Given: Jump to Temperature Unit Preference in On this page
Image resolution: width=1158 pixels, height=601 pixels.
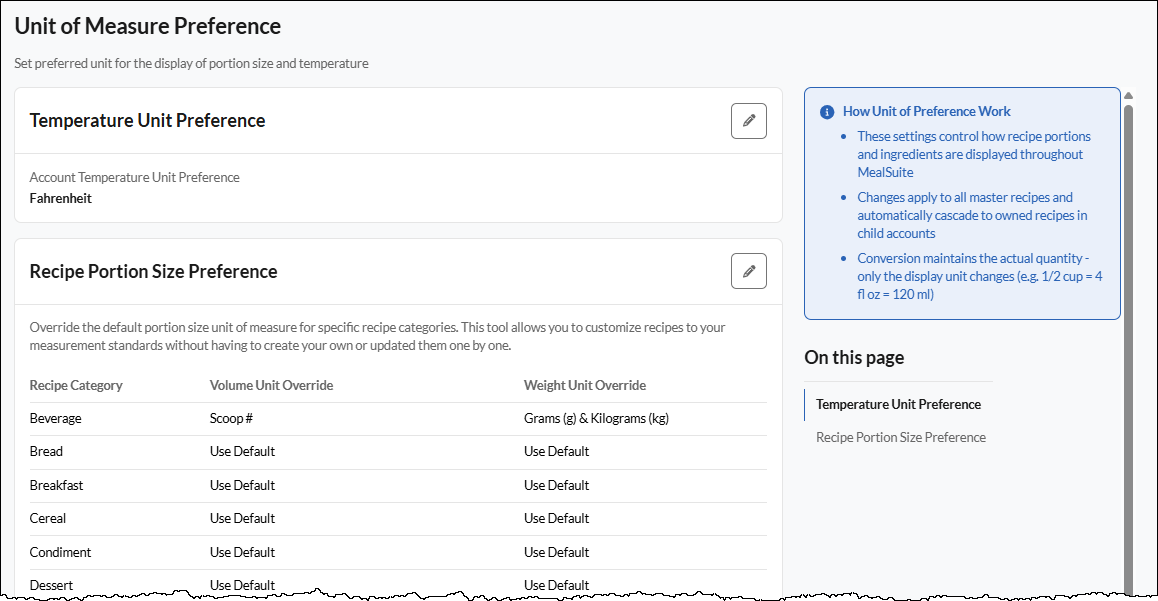Looking at the screenshot, I should [898, 404].
